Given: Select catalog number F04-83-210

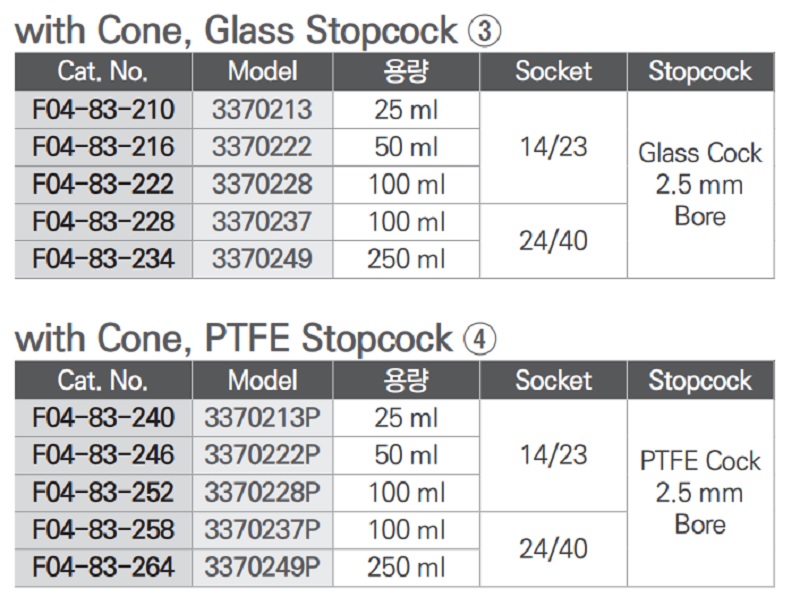Looking at the screenshot, I should point(103,109).
